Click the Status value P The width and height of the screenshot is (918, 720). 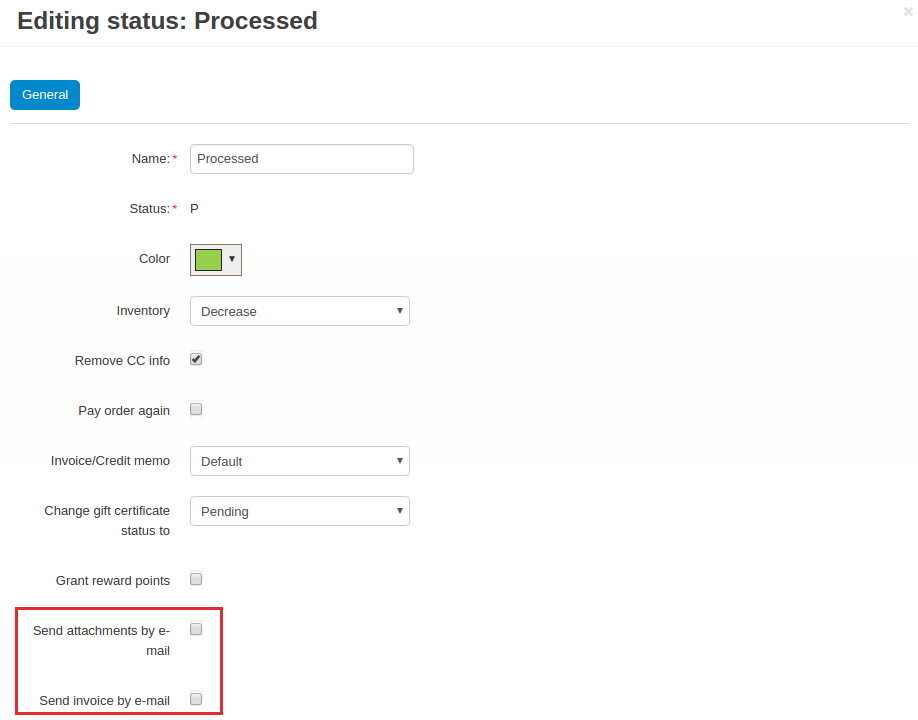coord(194,209)
